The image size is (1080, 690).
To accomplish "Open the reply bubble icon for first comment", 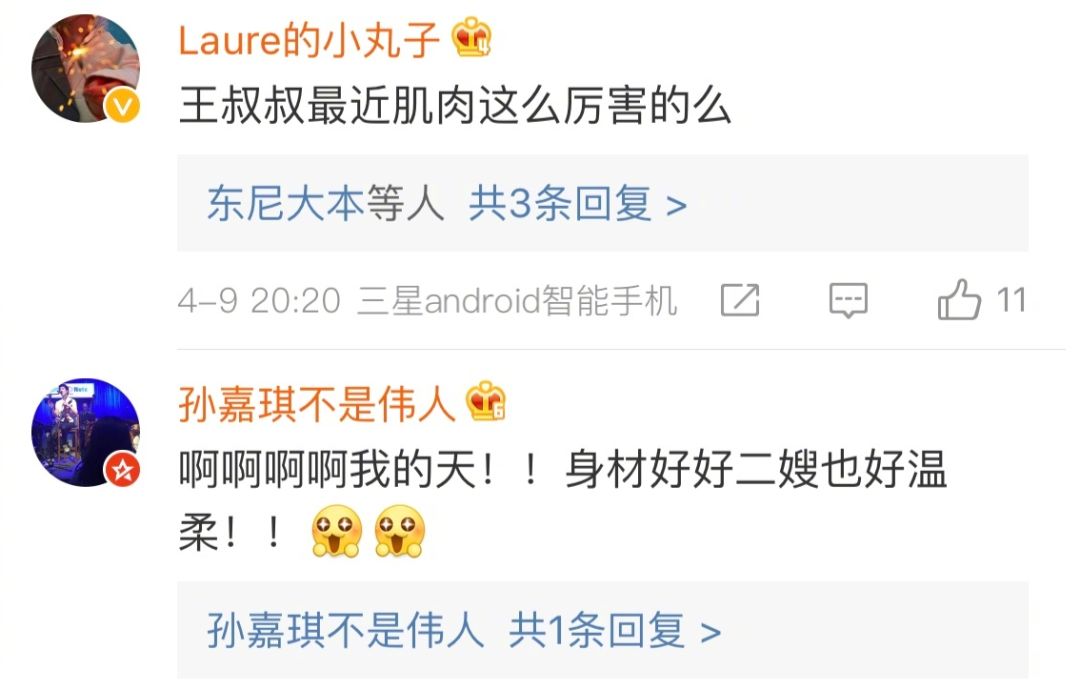I will click(x=848, y=300).
